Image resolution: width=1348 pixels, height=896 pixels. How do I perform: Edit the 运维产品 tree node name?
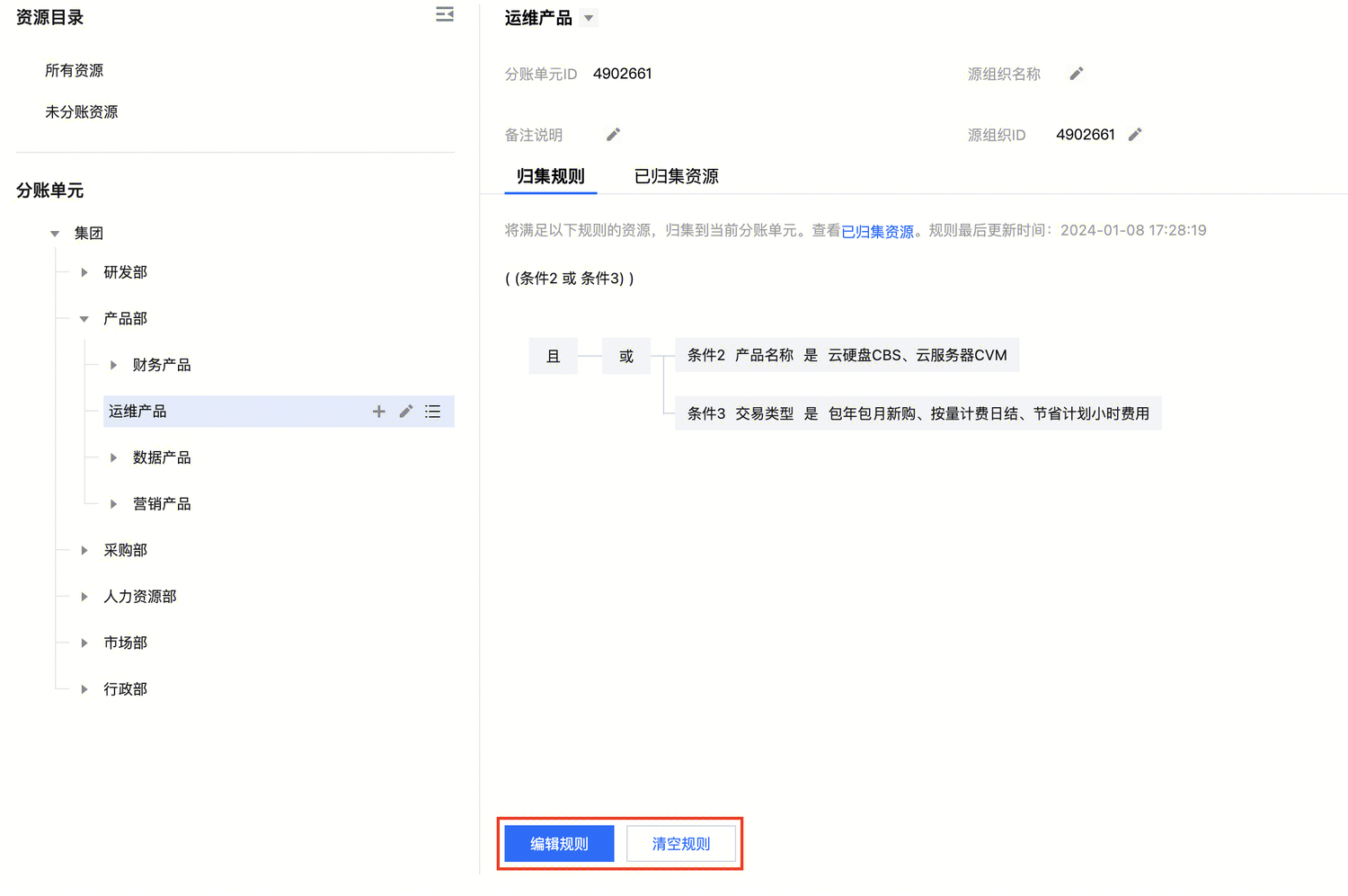406,412
